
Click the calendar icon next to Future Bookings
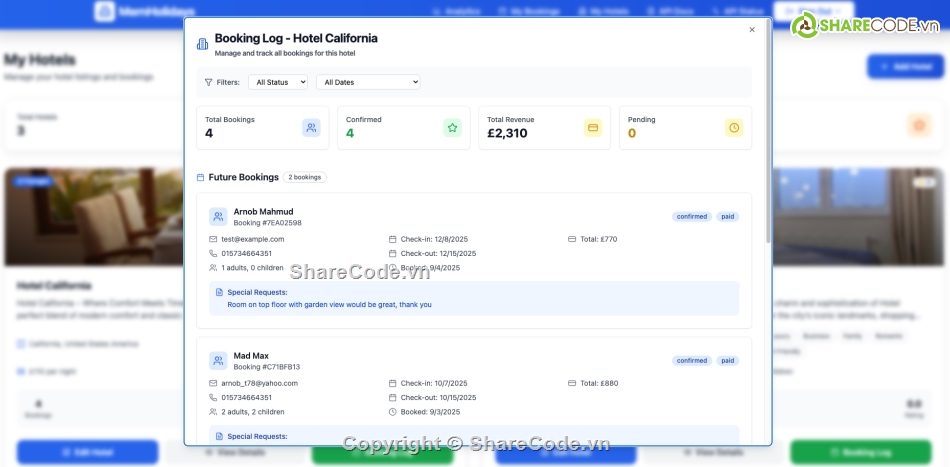pyautogui.click(x=201, y=177)
